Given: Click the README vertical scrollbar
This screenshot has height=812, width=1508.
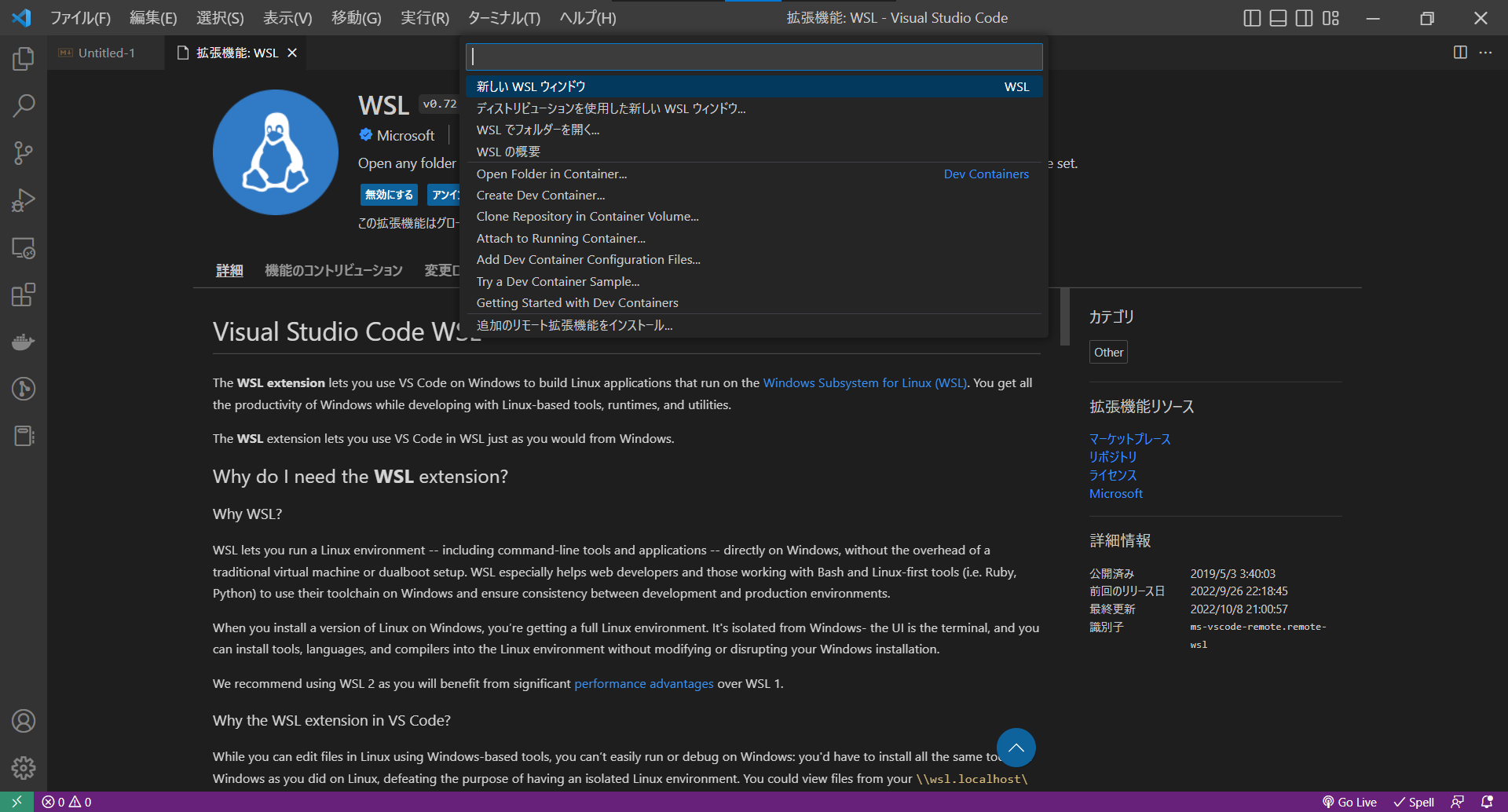Looking at the screenshot, I should point(1065,317).
